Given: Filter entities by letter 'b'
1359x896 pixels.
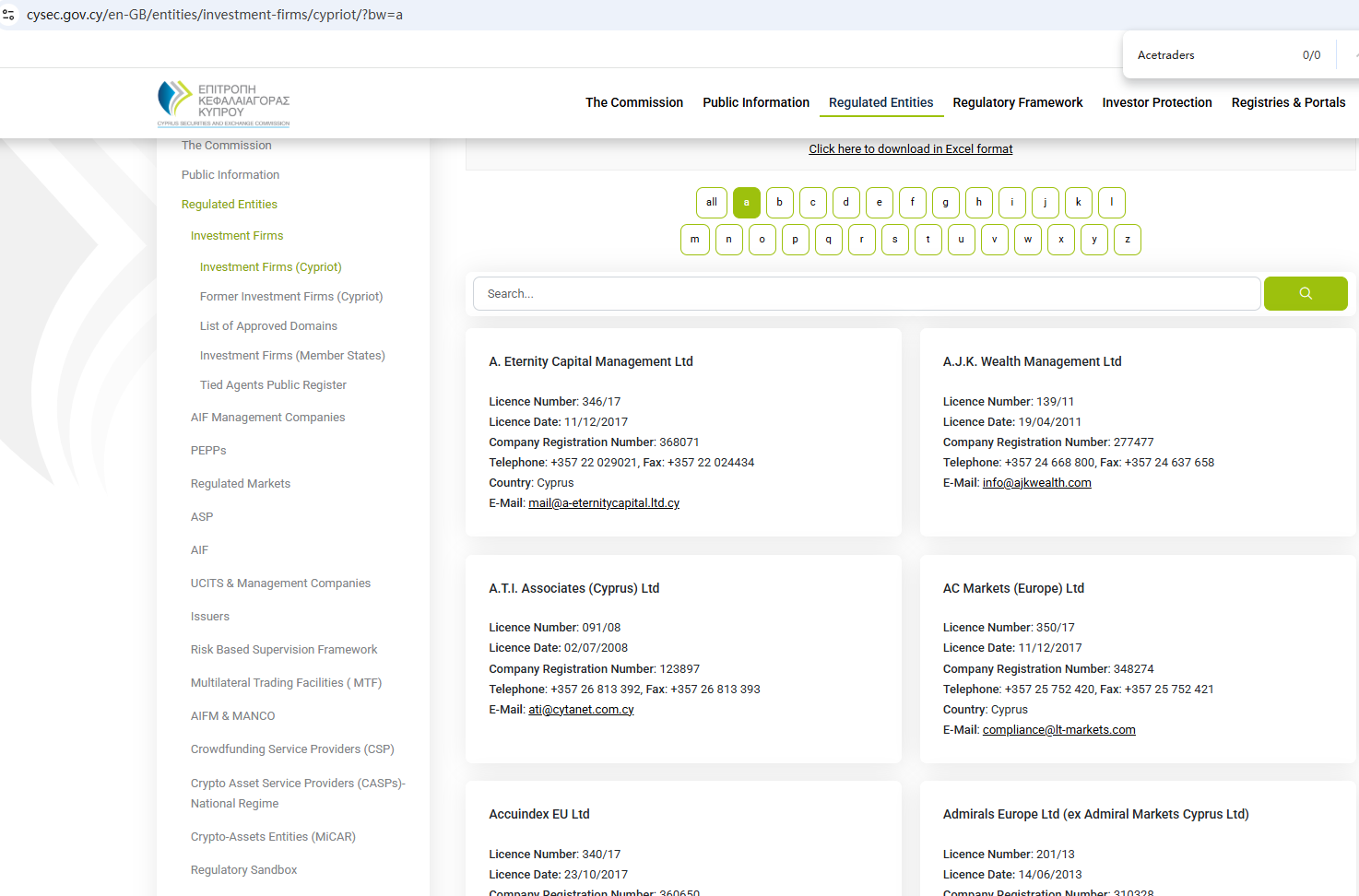Looking at the screenshot, I should pyautogui.click(x=779, y=203).
